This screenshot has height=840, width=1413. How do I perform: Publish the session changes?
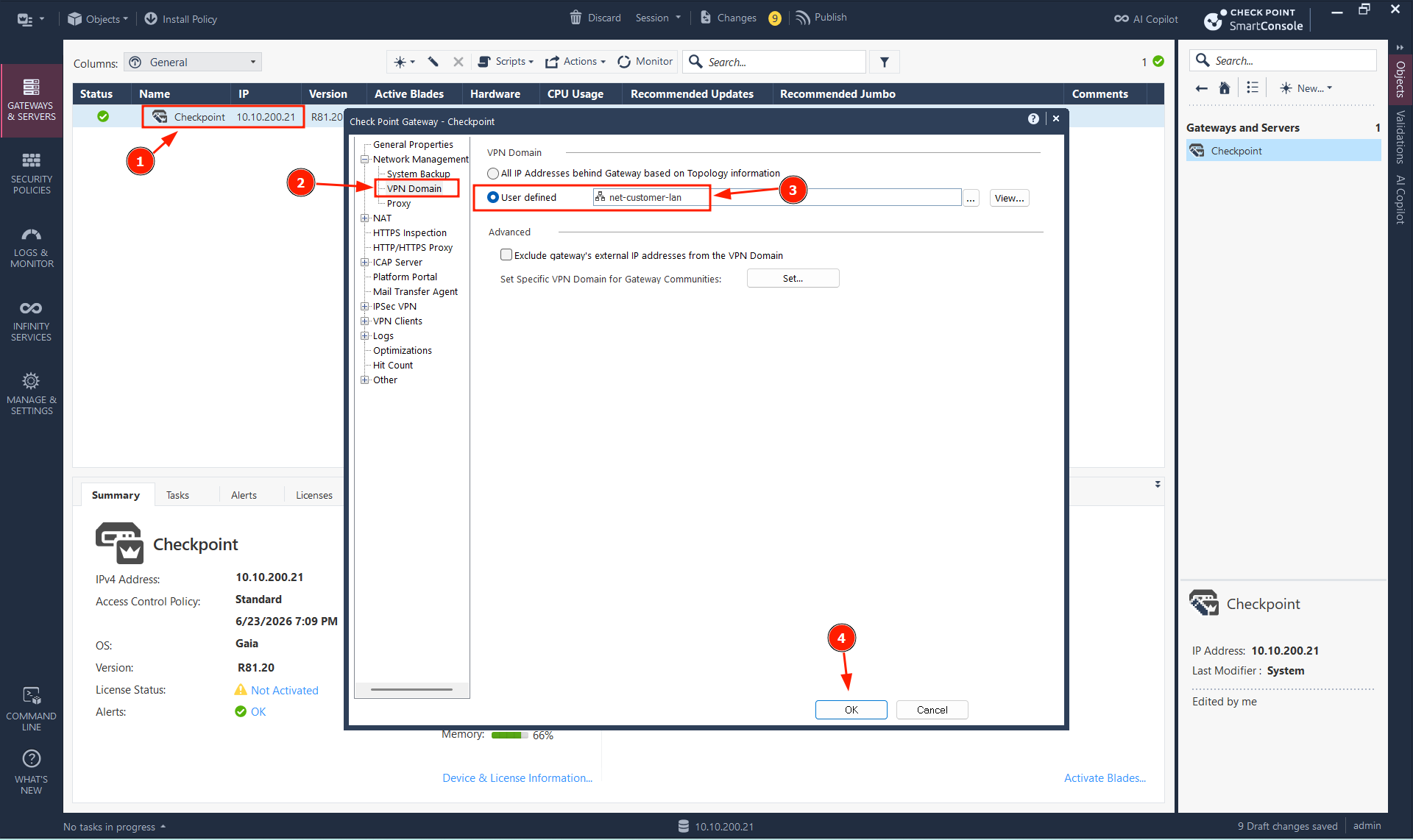tap(821, 18)
